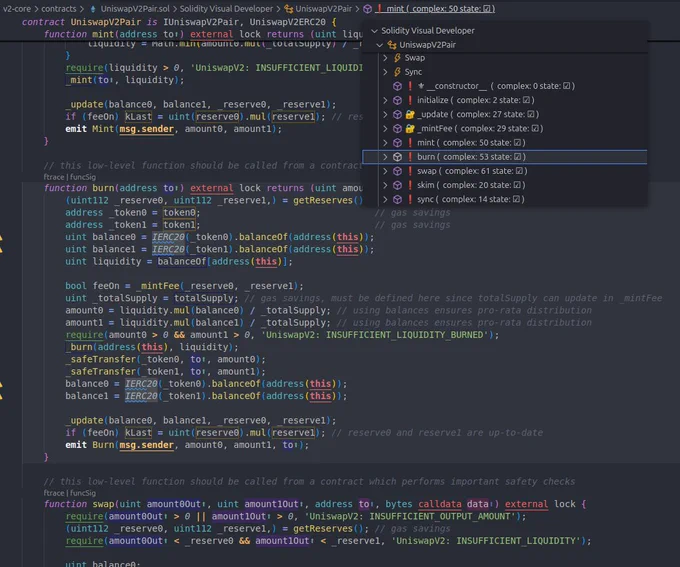
Task: Click the cube icon on the initialize row
Action: click(x=397, y=100)
